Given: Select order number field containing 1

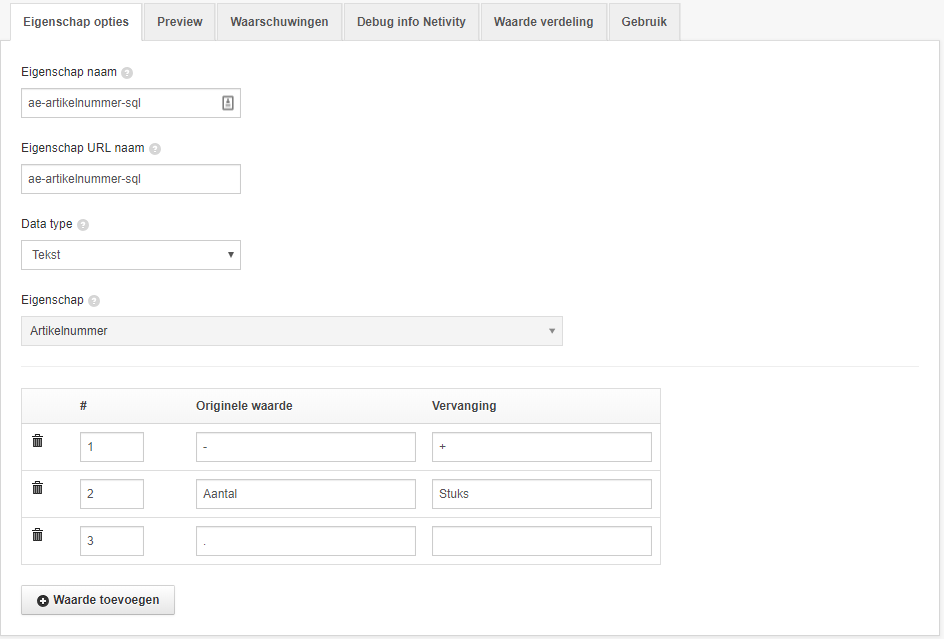Looking at the screenshot, I should pyautogui.click(x=112, y=447).
